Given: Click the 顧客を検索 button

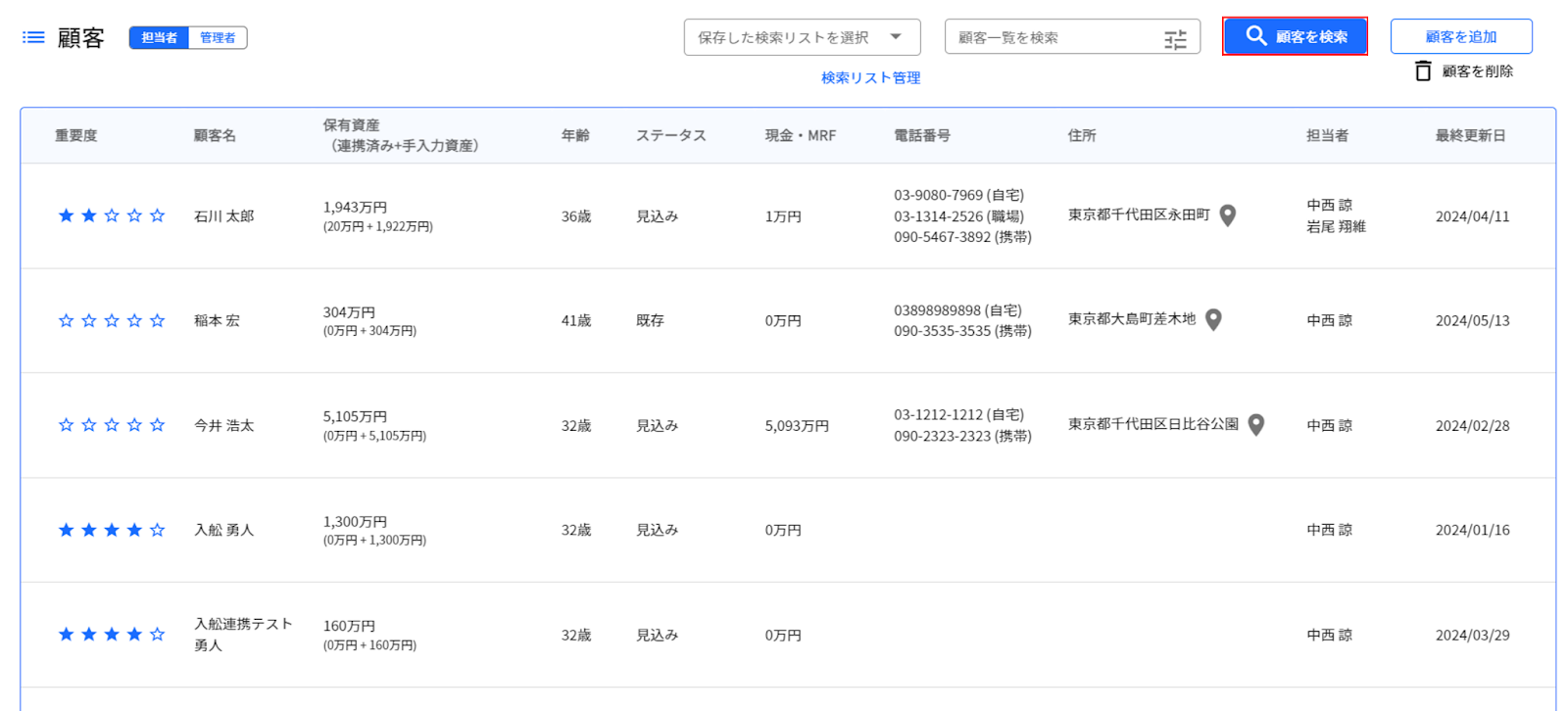Looking at the screenshot, I should [1295, 36].
